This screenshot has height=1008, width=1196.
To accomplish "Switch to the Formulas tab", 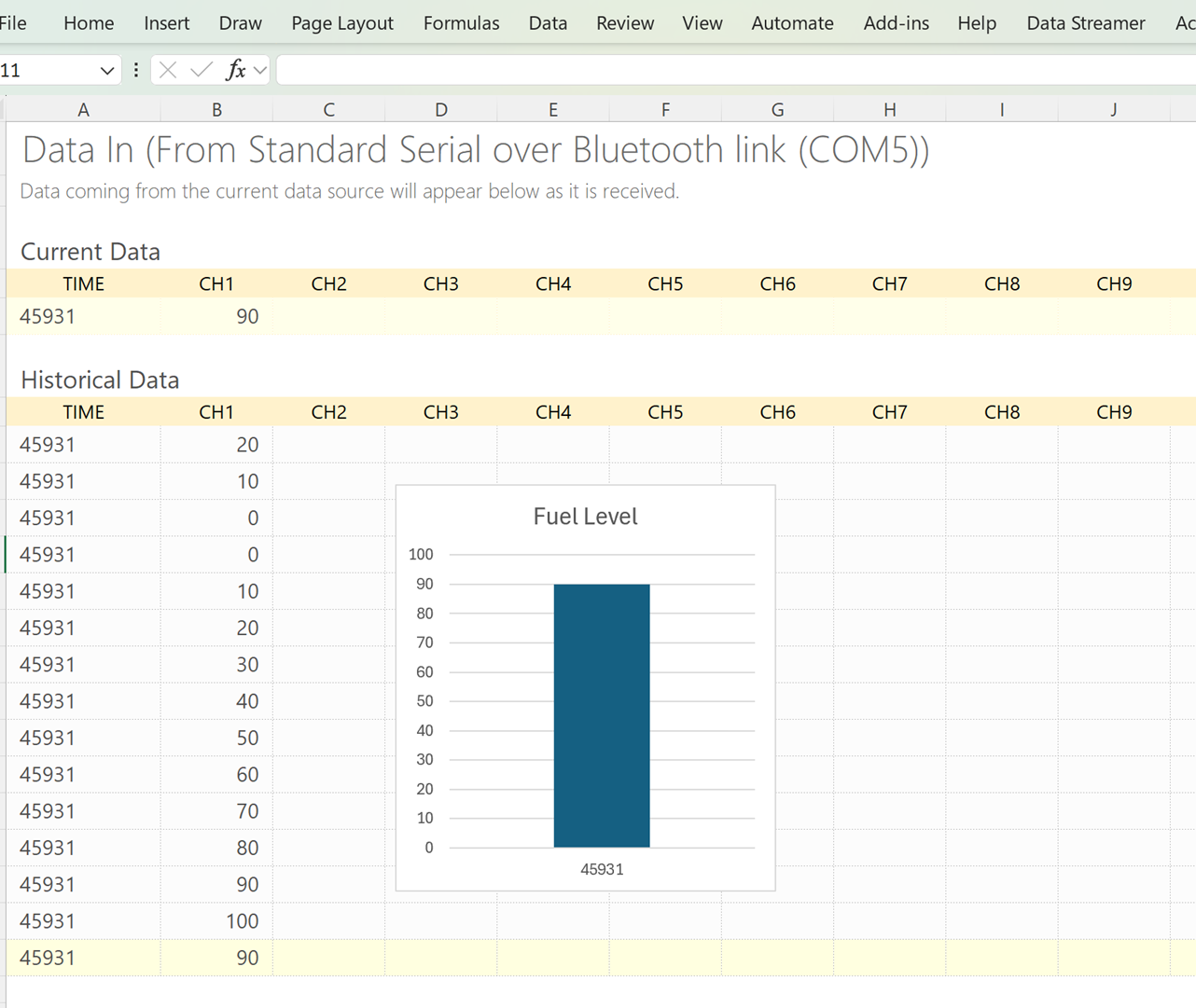I will (x=461, y=23).
